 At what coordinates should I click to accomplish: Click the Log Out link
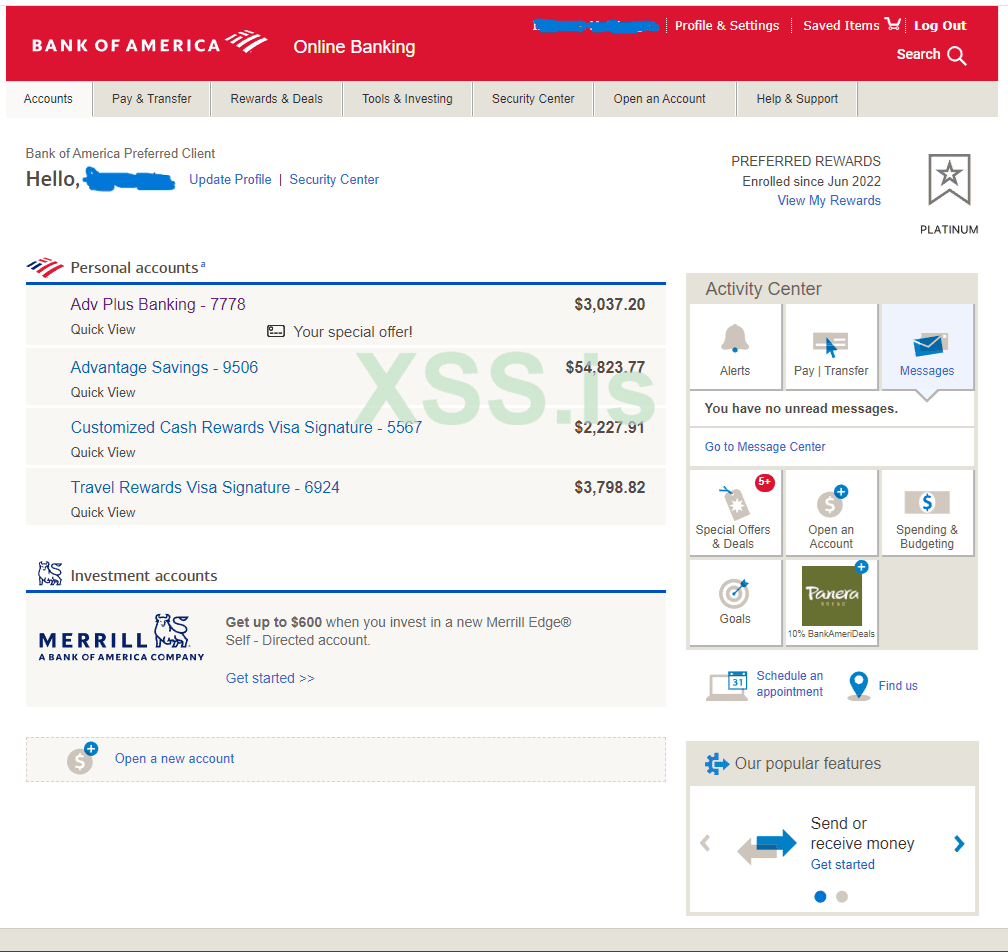(940, 26)
